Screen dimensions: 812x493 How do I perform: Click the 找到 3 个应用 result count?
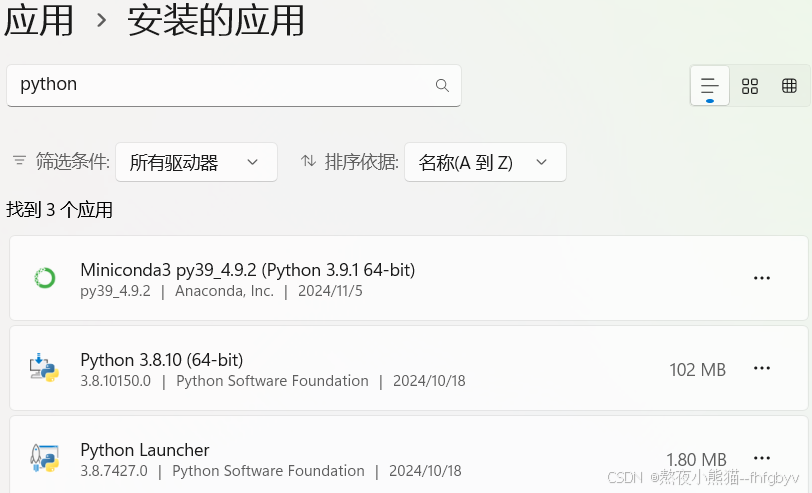pos(59,210)
